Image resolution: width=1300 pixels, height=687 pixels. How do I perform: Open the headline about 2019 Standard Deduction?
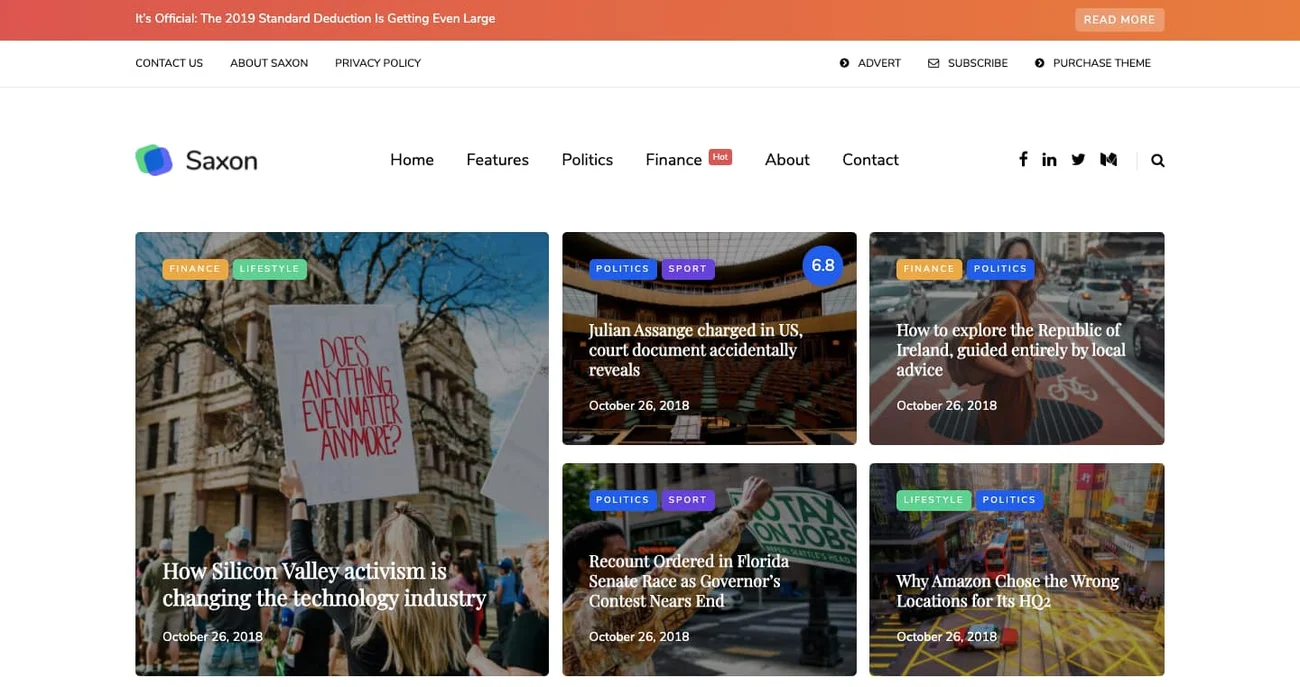315,18
